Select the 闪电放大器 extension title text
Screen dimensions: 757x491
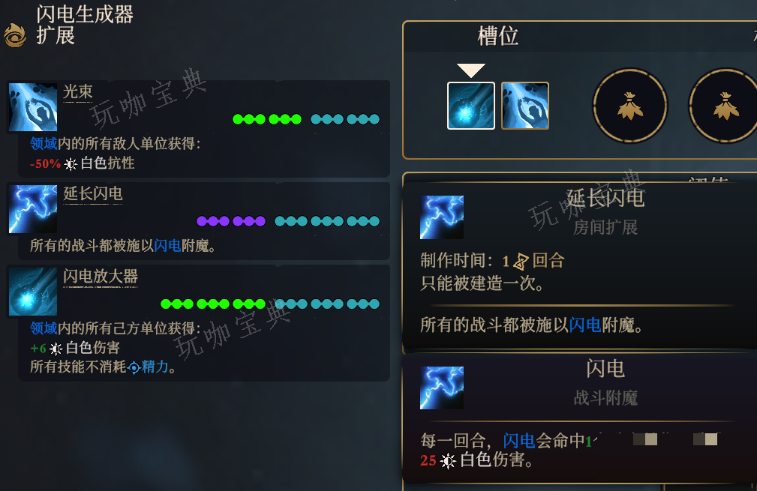(x=100, y=276)
